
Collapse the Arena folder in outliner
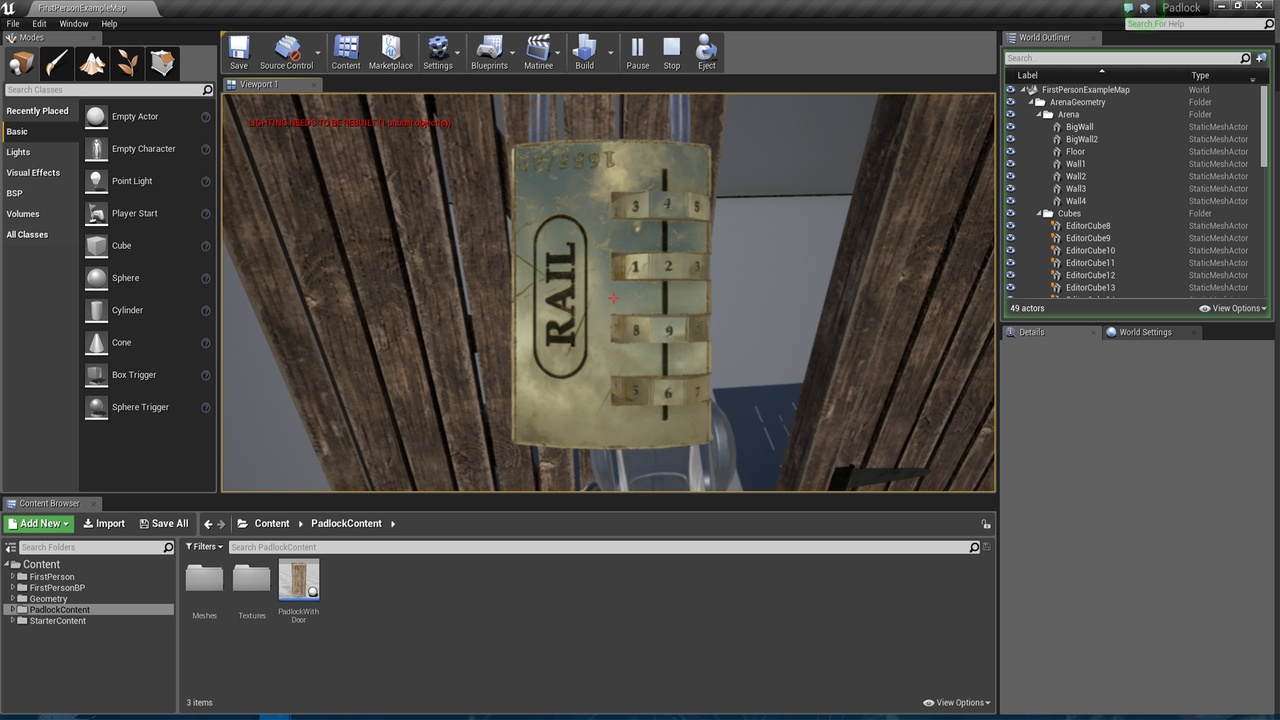tap(1039, 115)
